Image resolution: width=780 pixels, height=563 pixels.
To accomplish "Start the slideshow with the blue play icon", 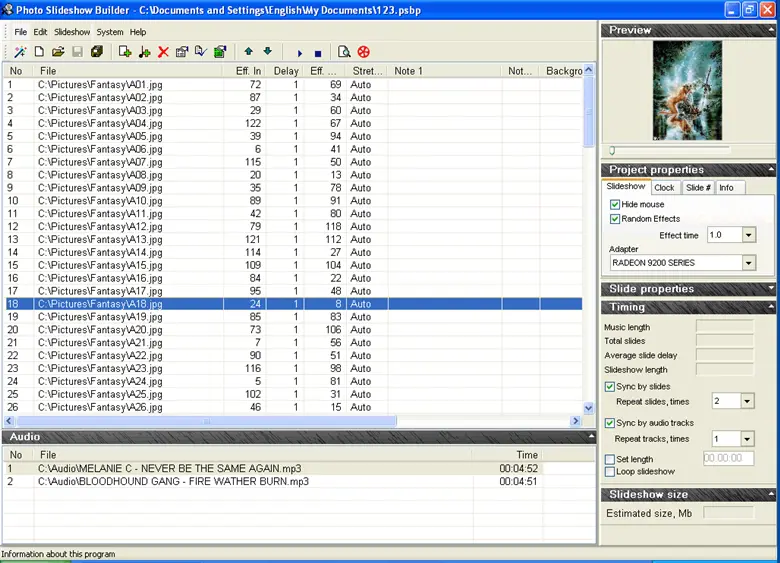I will click(x=300, y=53).
